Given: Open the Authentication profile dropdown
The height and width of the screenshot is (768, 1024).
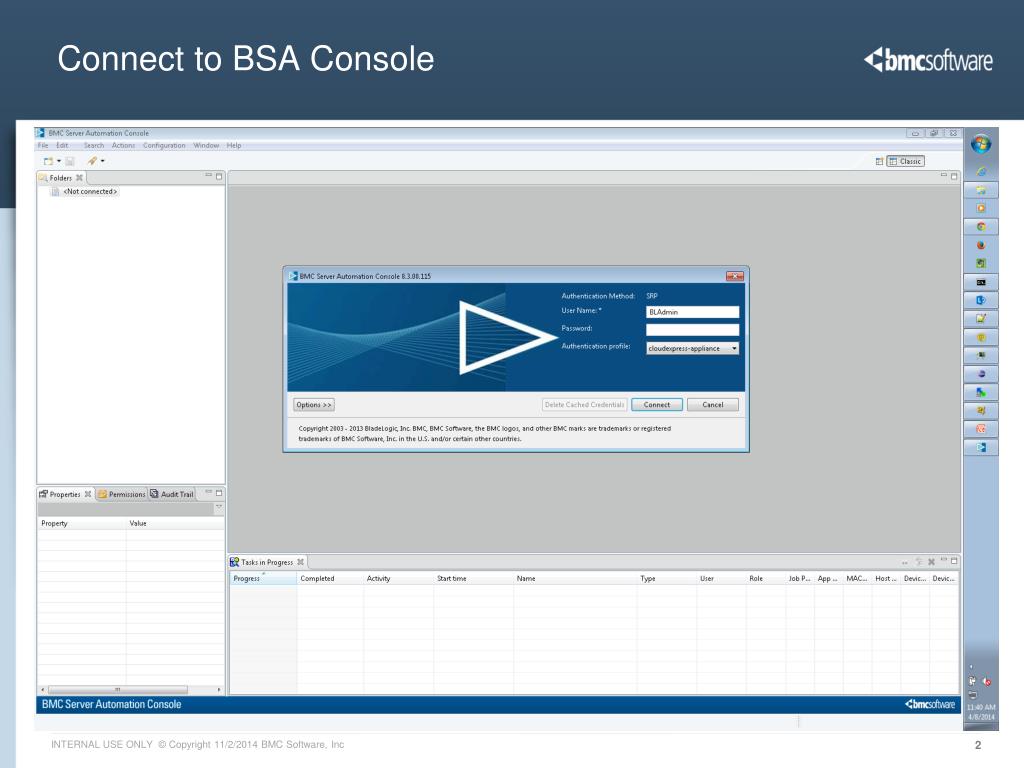Looking at the screenshot, I should (x=692, y=348).
